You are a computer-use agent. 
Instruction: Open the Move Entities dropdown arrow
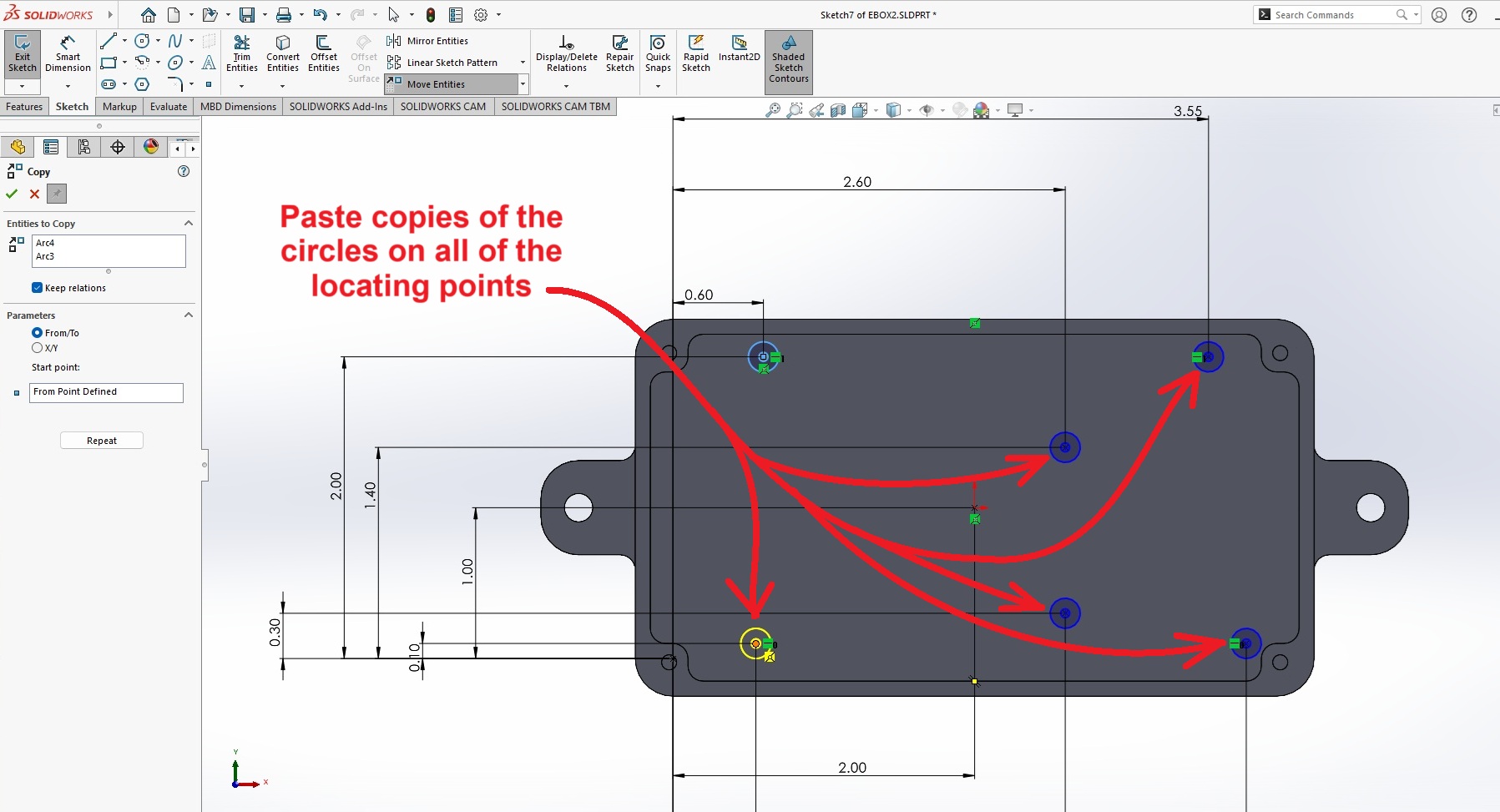[x=523, y=84]
